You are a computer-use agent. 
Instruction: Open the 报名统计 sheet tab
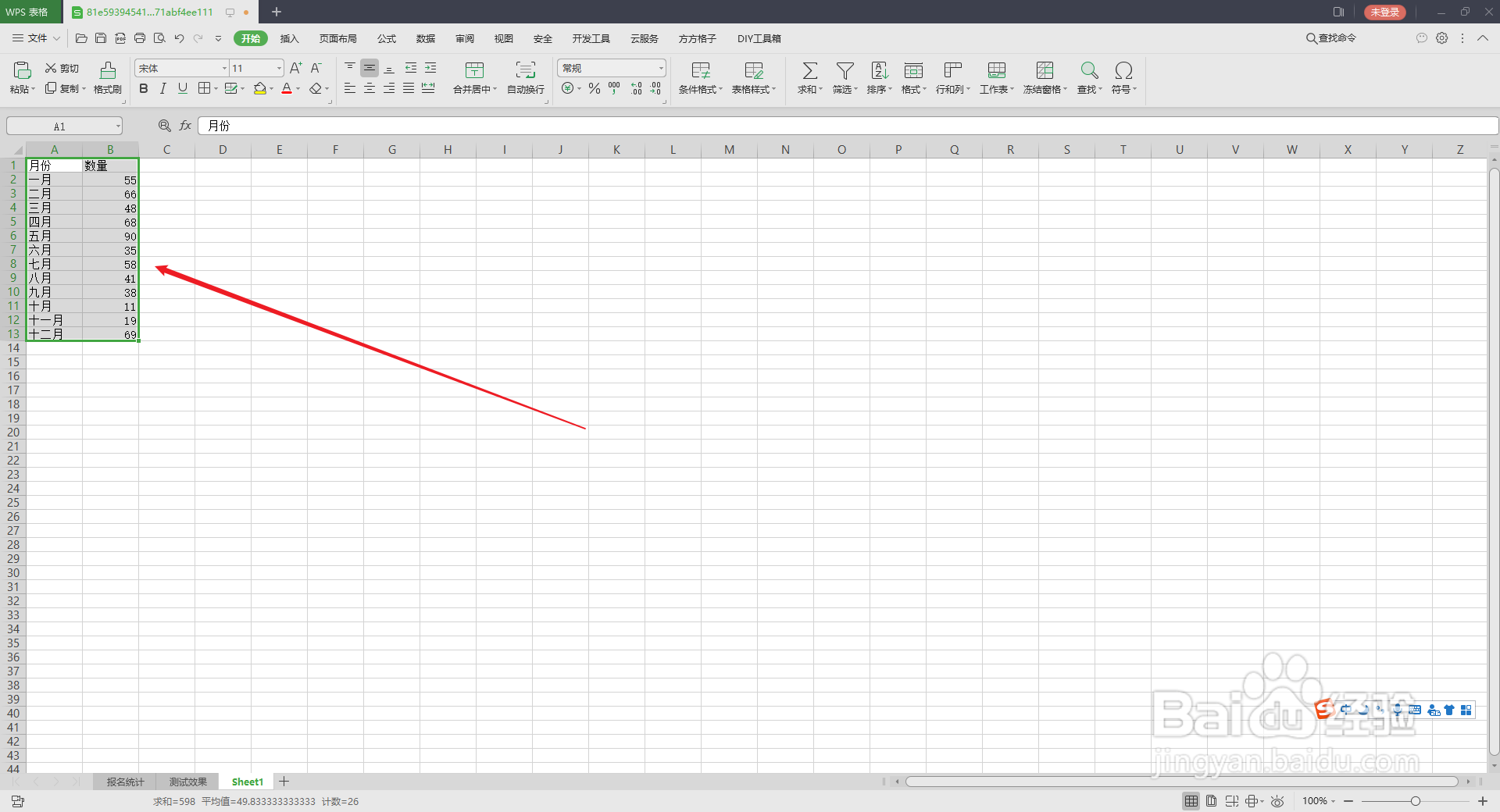click(x=125, y=782)
